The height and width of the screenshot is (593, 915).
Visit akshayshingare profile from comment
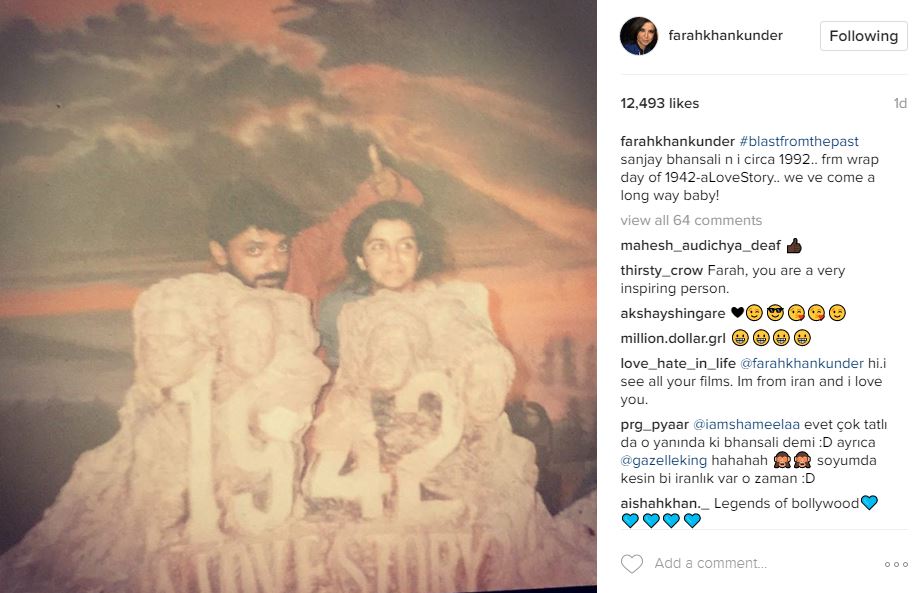point(673,313)
